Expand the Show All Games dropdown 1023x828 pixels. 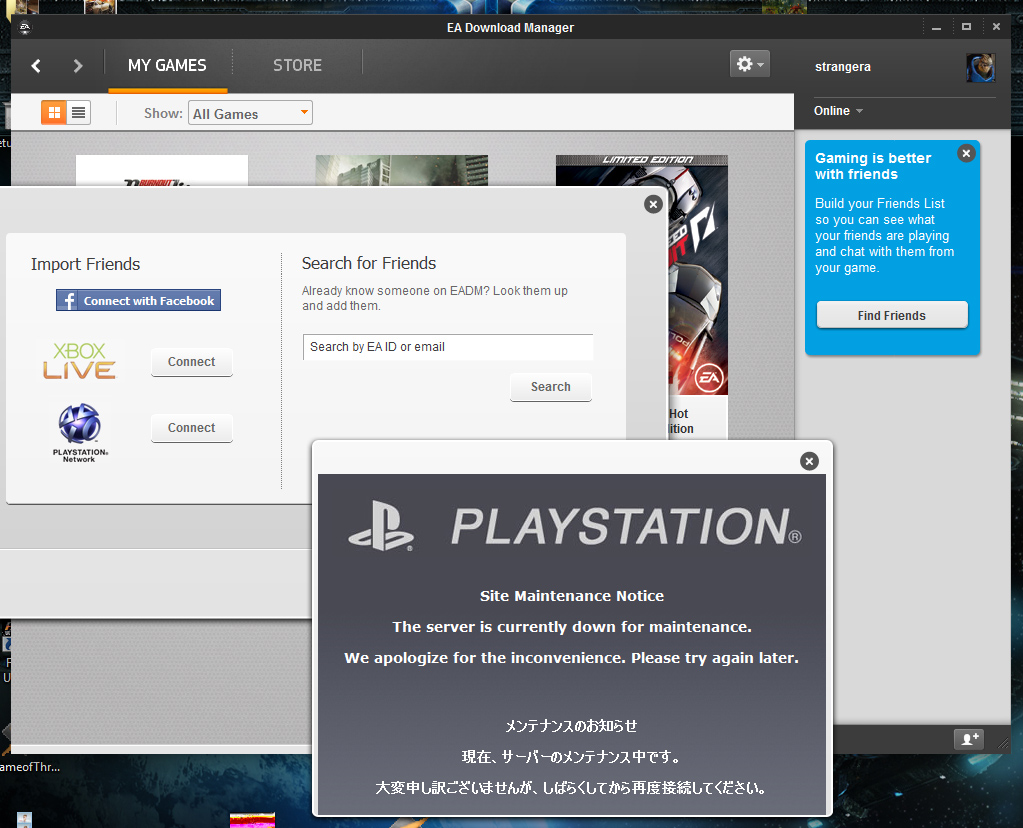pos(250,114)
